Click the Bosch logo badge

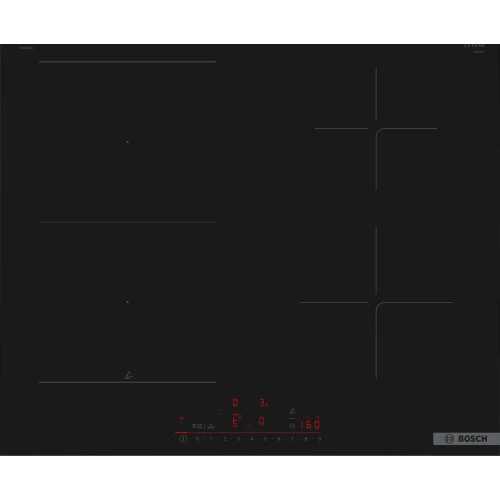coord(466,439)
